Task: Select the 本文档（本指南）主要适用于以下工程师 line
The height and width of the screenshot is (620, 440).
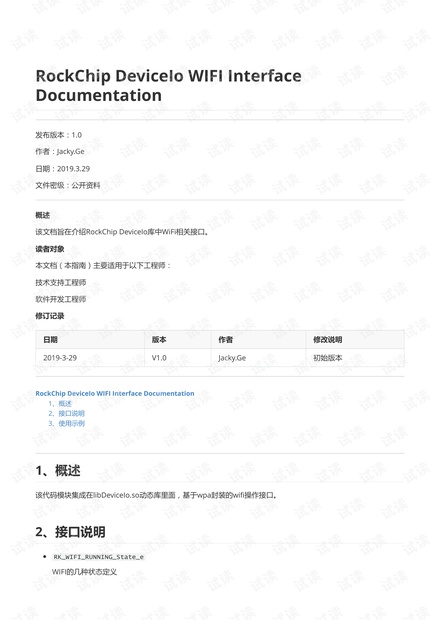Action: (x=103, y=266)
